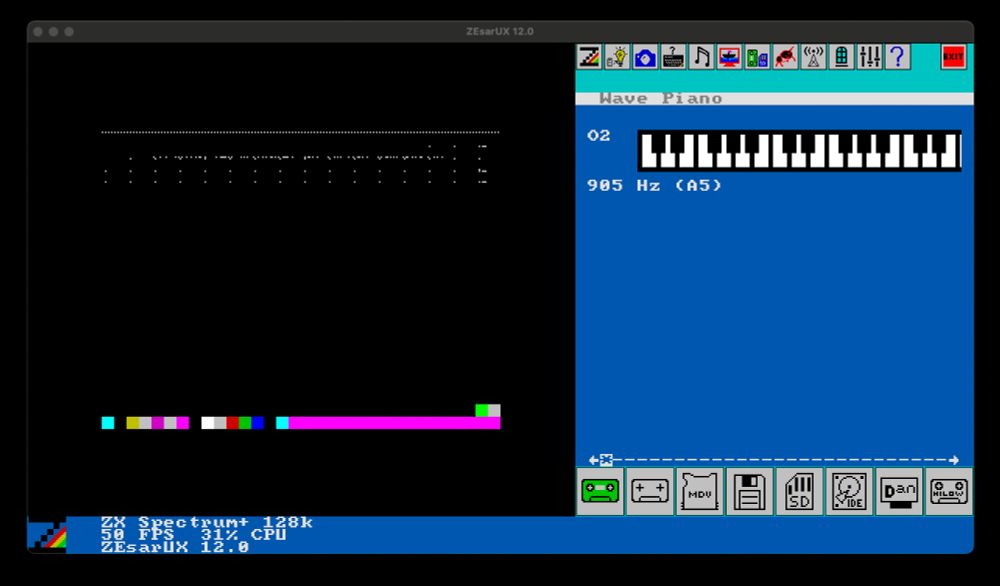Open the music note audio menu
Image resolution: width=1000 pixels, height=586 pixels.
pyautogui.click(x=701, y=57)
